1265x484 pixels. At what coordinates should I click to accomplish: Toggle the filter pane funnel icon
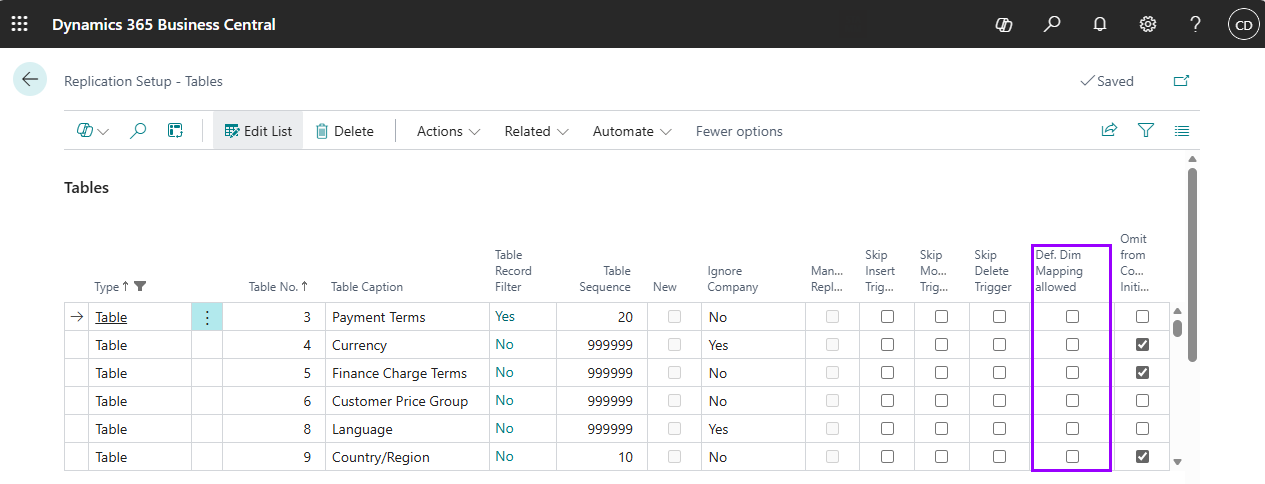(1146, 131)
